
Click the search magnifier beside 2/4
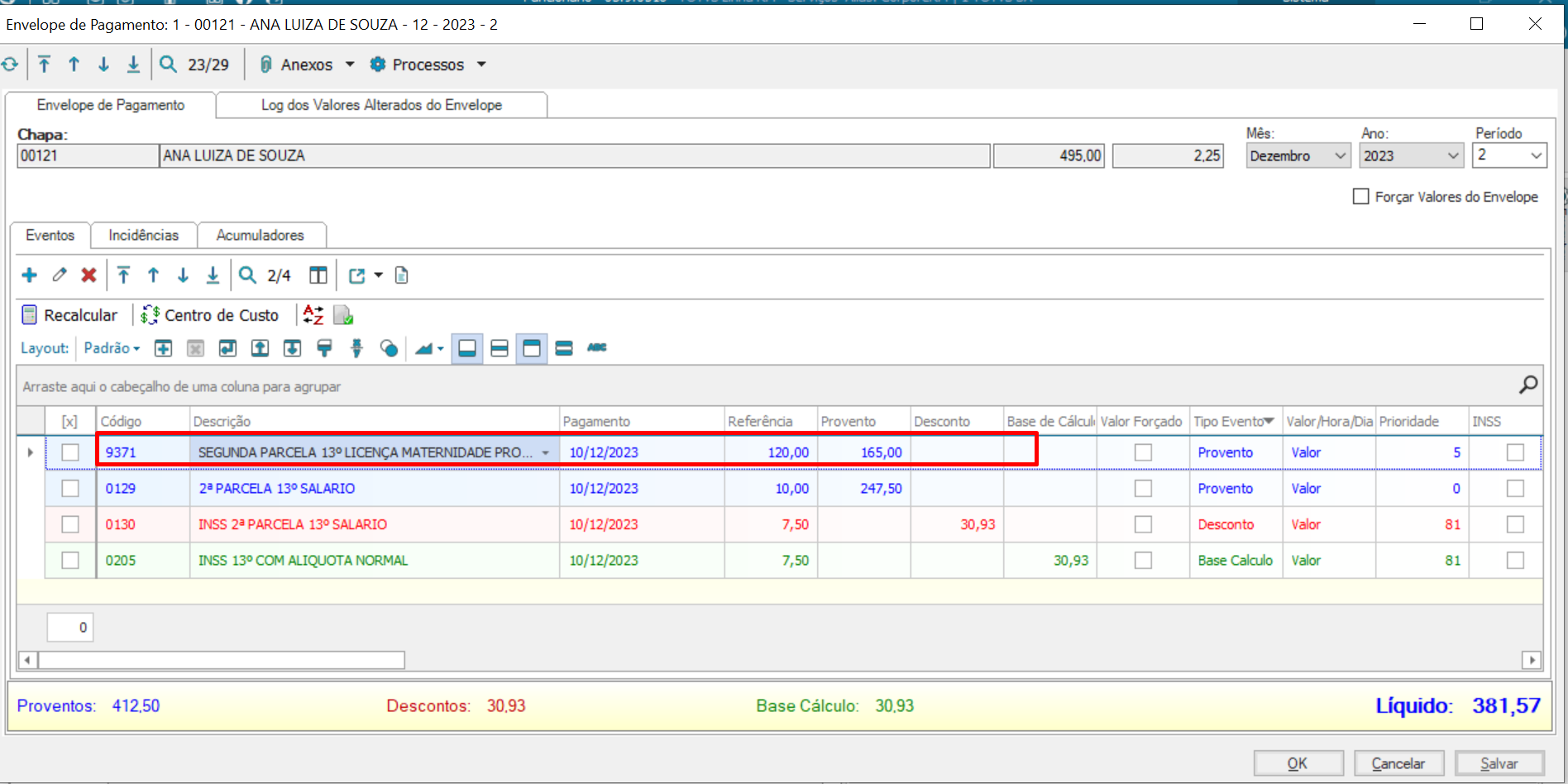(247, 275)
